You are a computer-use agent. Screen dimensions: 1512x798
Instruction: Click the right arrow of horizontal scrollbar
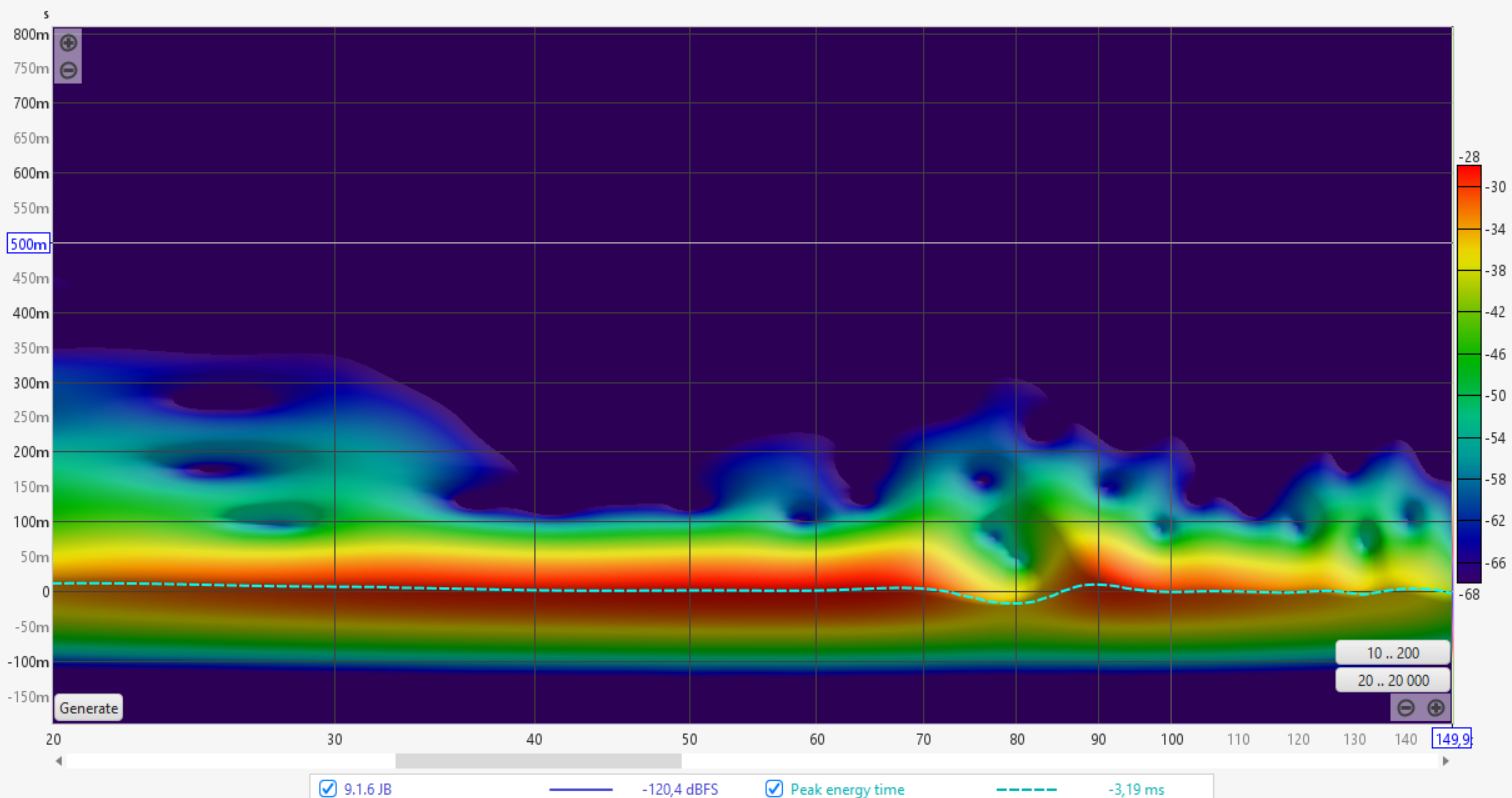click(1445, 761)
